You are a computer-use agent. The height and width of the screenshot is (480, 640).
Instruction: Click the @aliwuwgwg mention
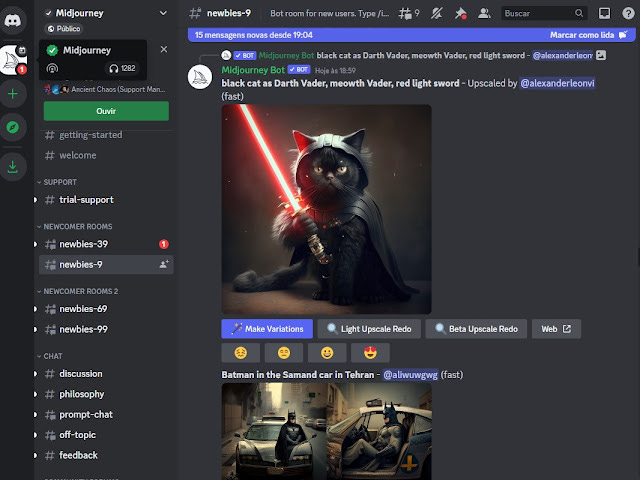pos(410,375)
